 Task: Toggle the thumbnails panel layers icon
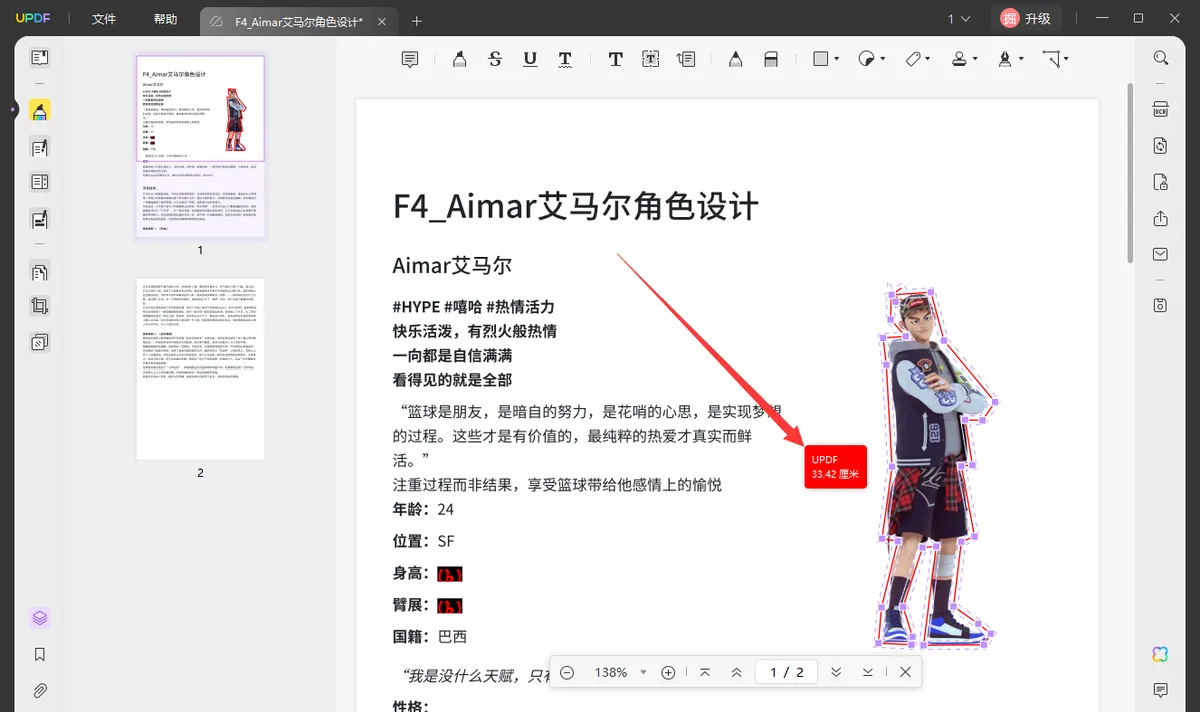40,618
